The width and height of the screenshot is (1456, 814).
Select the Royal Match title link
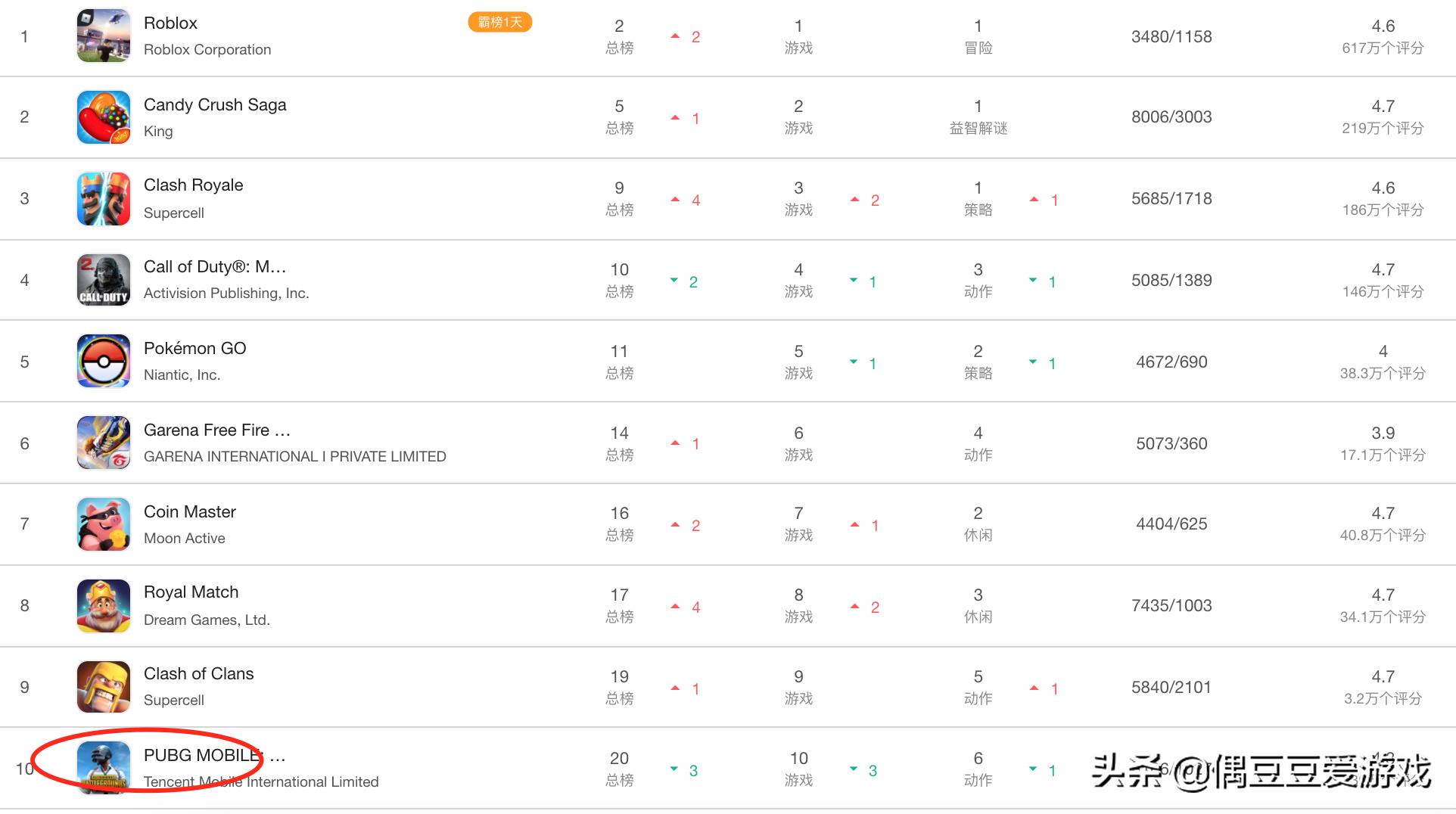point(191,592)
